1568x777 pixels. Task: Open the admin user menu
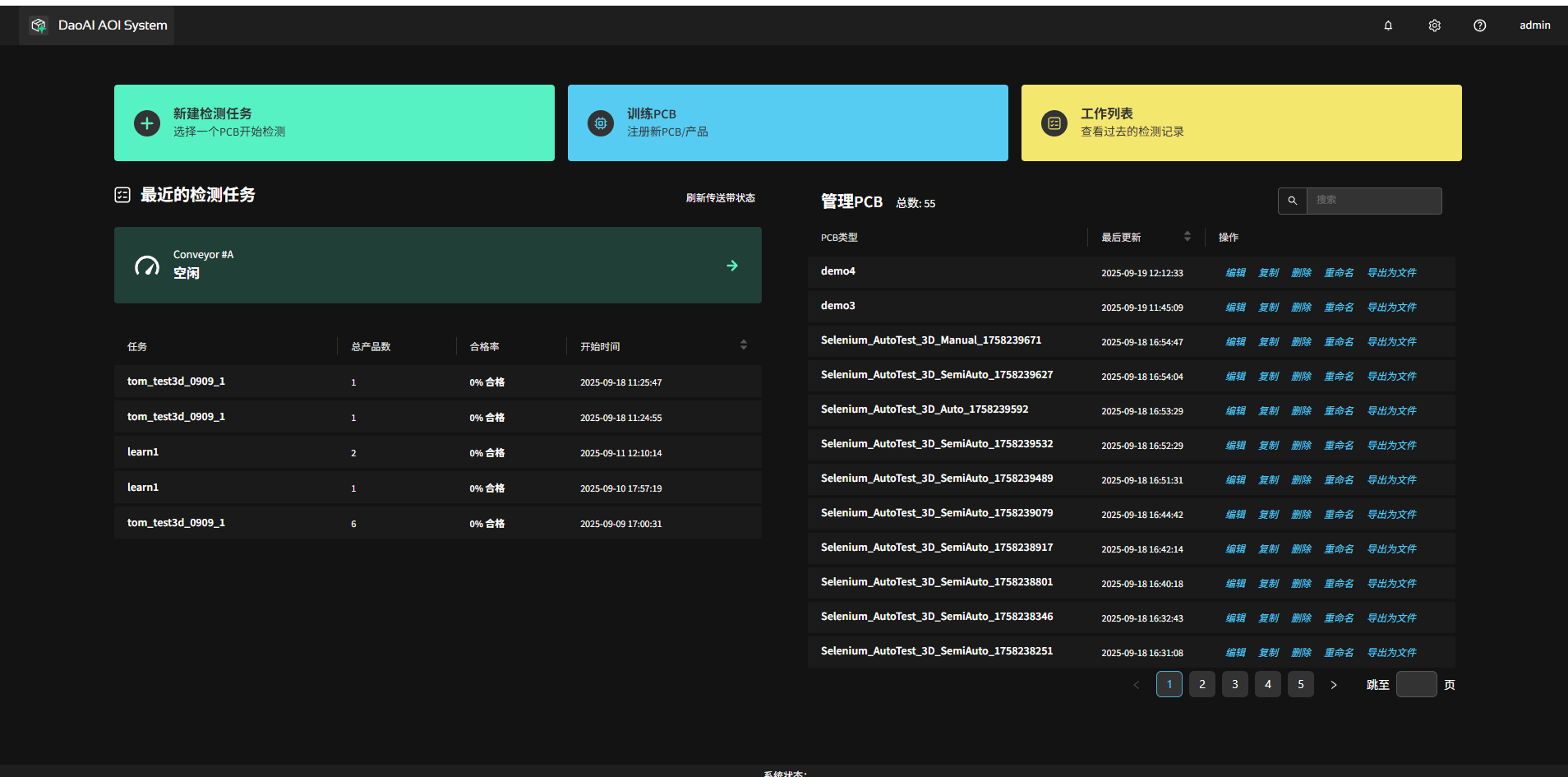tap(1534, 25)
